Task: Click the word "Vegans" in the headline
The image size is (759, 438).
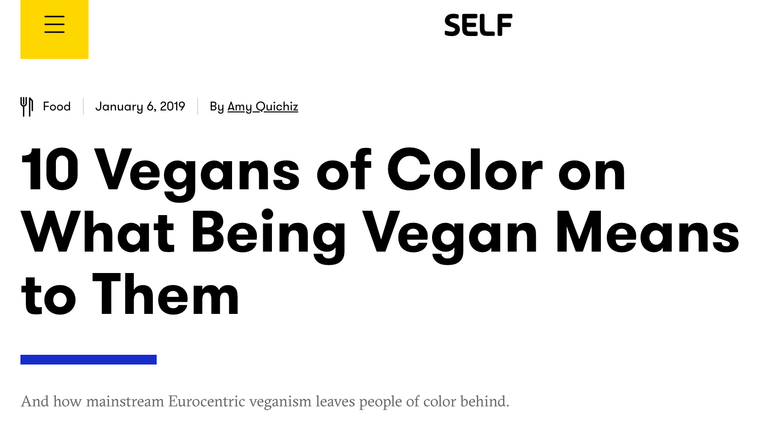Action: click(197, 173)
